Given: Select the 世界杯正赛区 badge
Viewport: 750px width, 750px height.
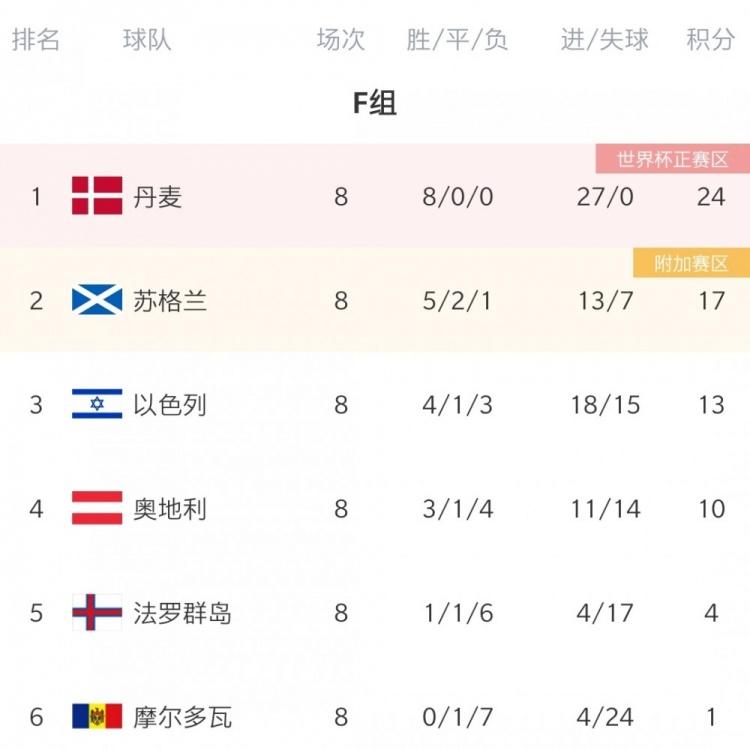Looking at the screenshot, I should (x=672, y=159).
